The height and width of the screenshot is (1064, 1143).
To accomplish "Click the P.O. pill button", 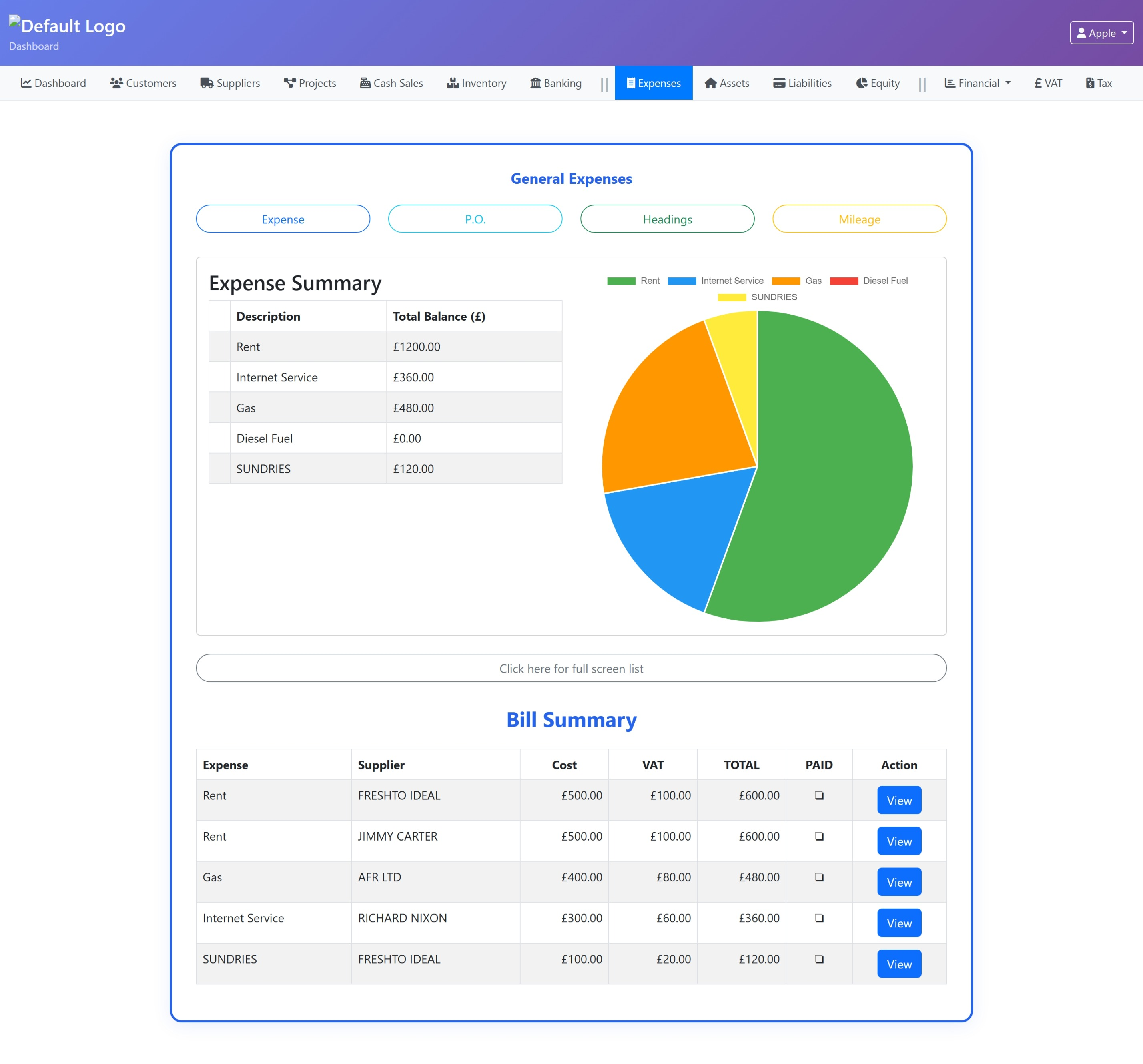I will click(x=475, y=219).
